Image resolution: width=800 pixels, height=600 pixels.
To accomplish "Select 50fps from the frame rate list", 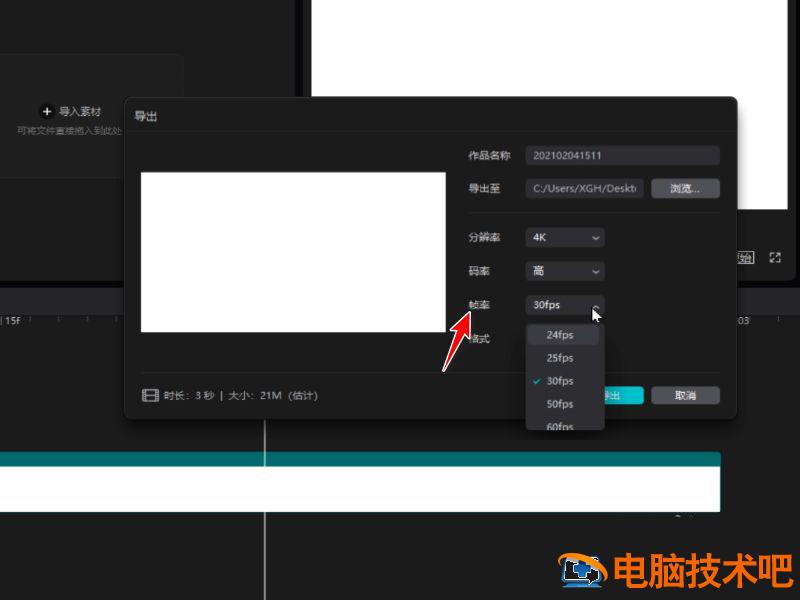I will (x=563, y=403).
